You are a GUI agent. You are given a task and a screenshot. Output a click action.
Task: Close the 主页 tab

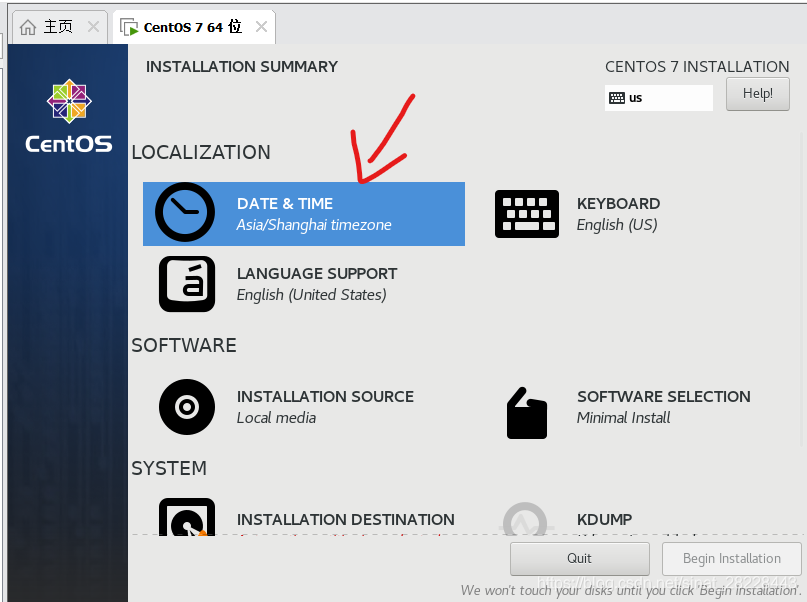[x=93, y=26]
